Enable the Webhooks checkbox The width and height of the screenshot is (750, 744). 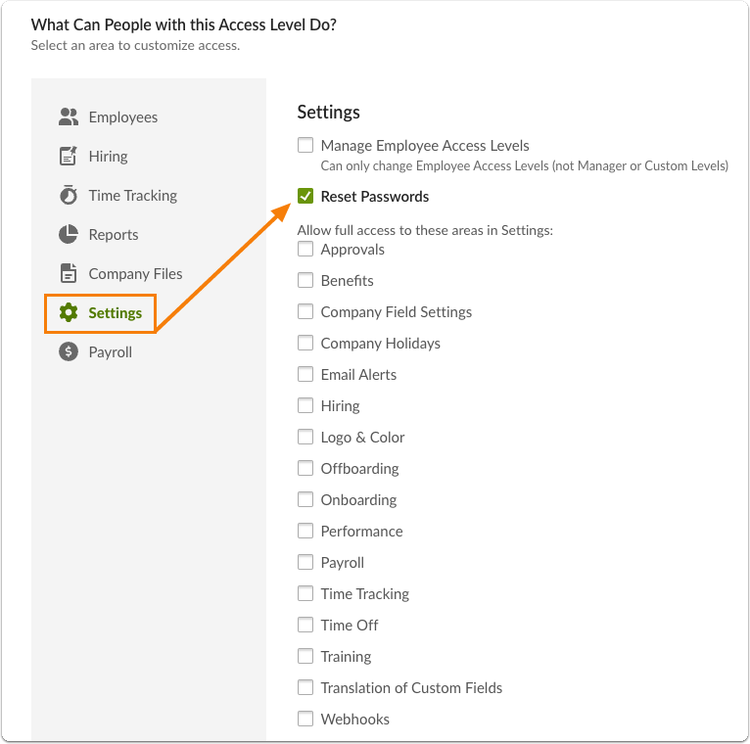[305, 719]
